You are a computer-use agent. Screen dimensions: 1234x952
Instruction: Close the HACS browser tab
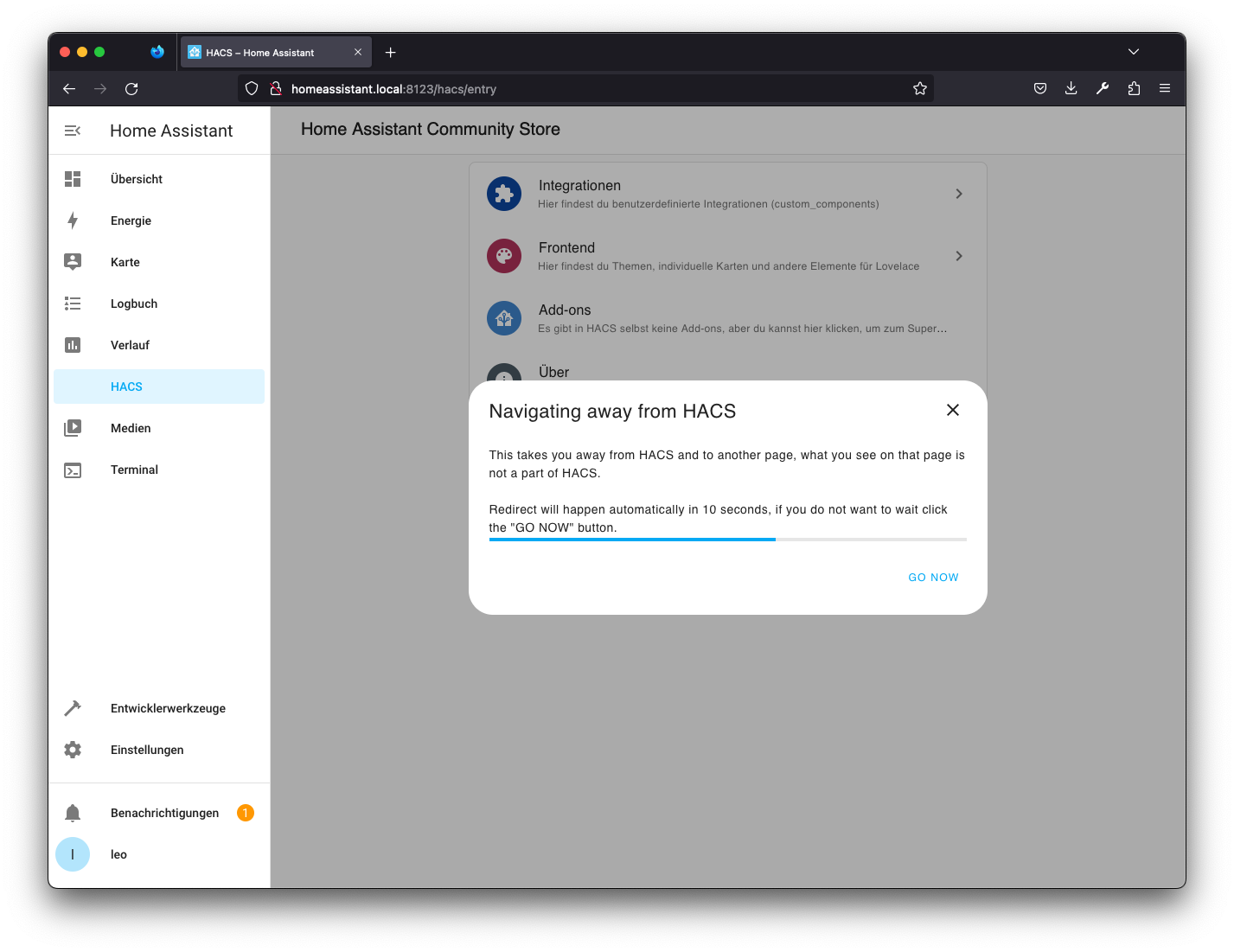click(x=358, y=52)
